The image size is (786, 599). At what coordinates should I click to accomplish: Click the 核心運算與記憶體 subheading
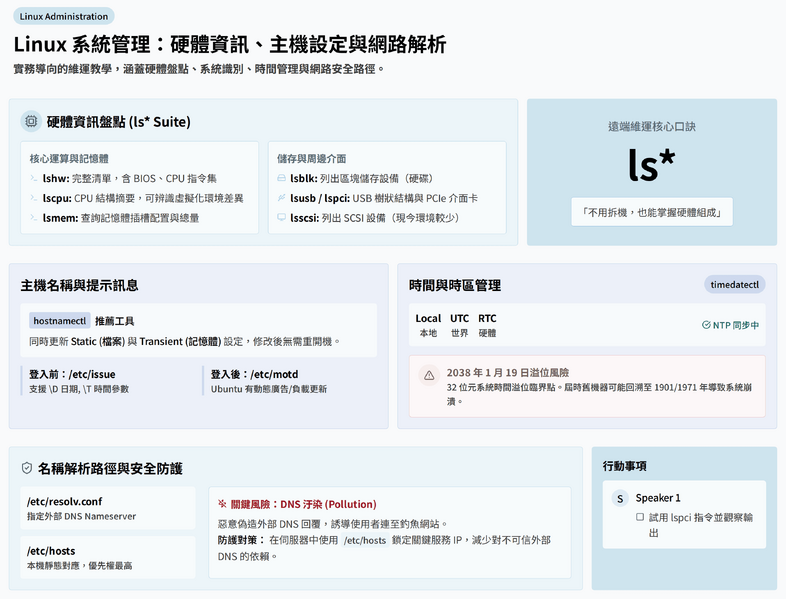coord(69,159)
